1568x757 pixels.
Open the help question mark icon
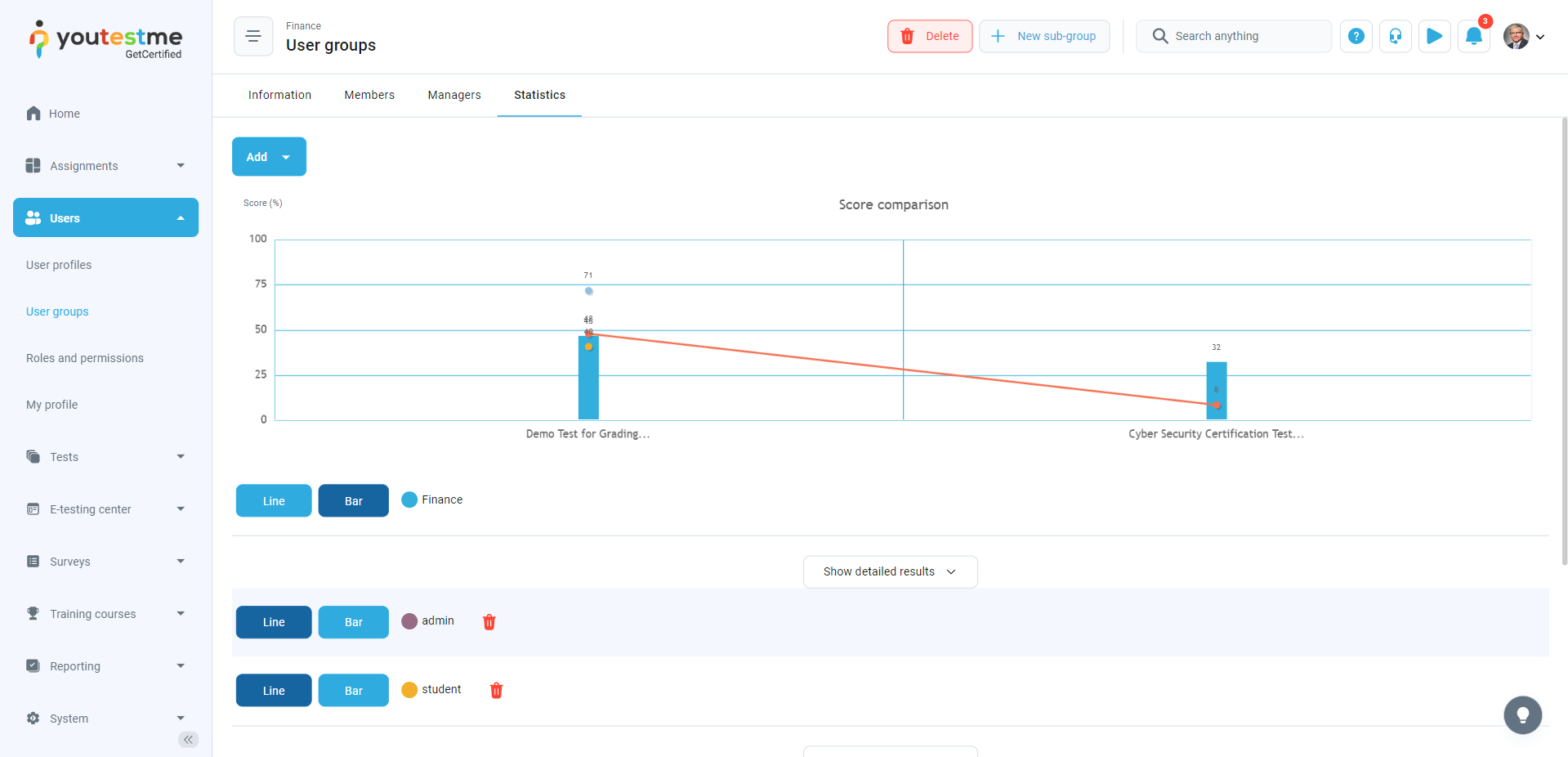pyautogui.click(x=1356, y=36)
